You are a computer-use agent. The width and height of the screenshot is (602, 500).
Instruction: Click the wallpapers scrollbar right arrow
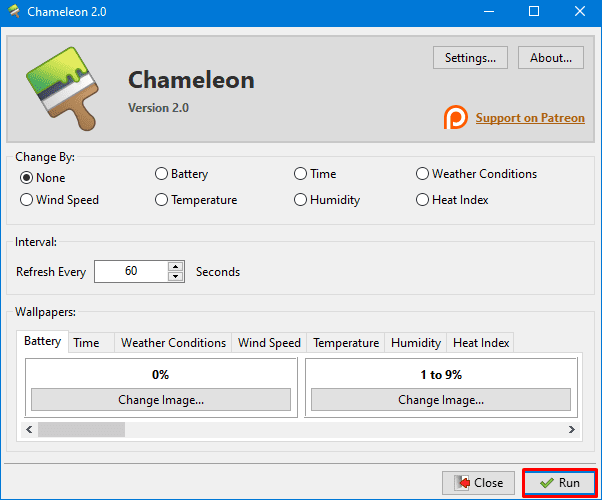point(572,429)
